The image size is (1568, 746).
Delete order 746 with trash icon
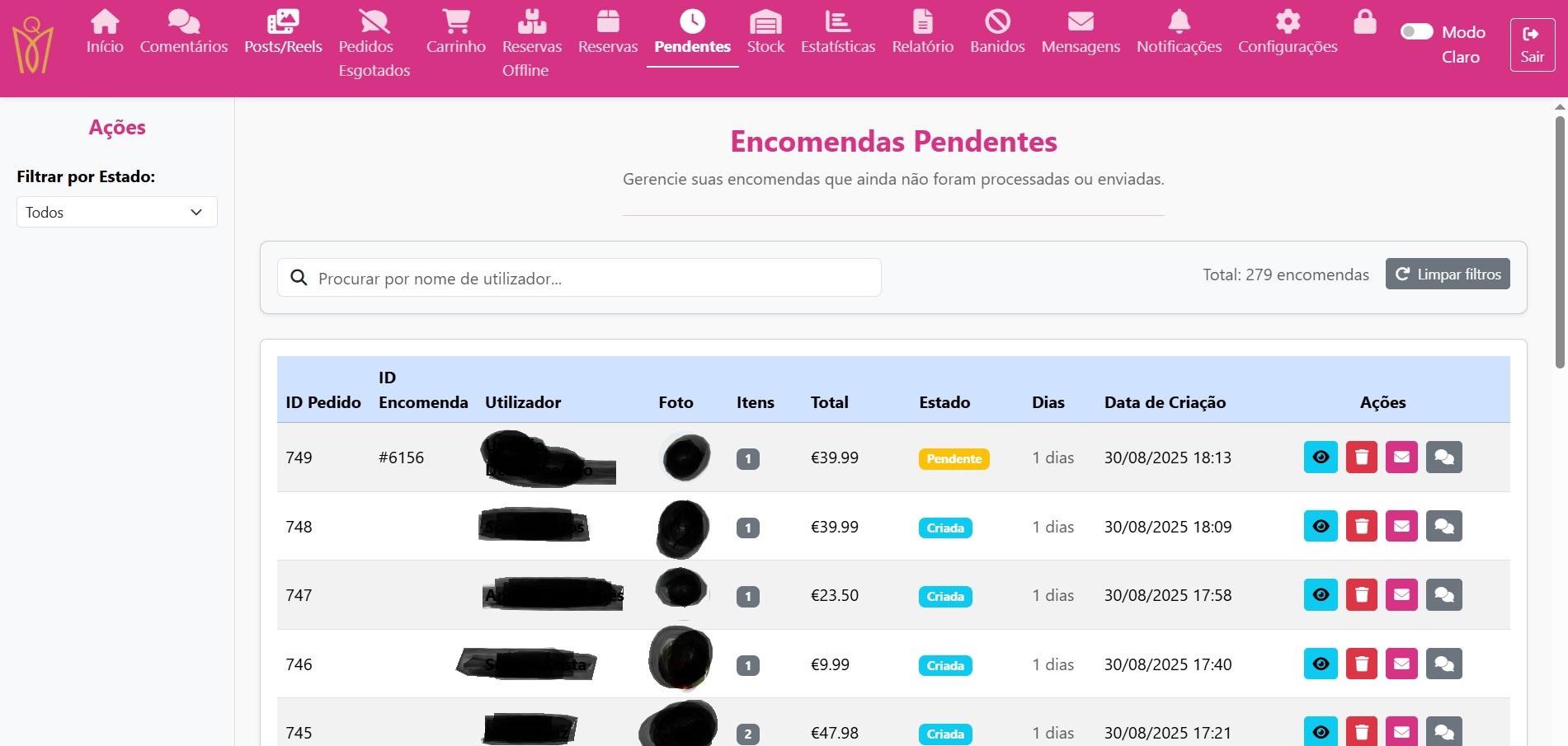pyautogui.click(x=1361, y=664)
